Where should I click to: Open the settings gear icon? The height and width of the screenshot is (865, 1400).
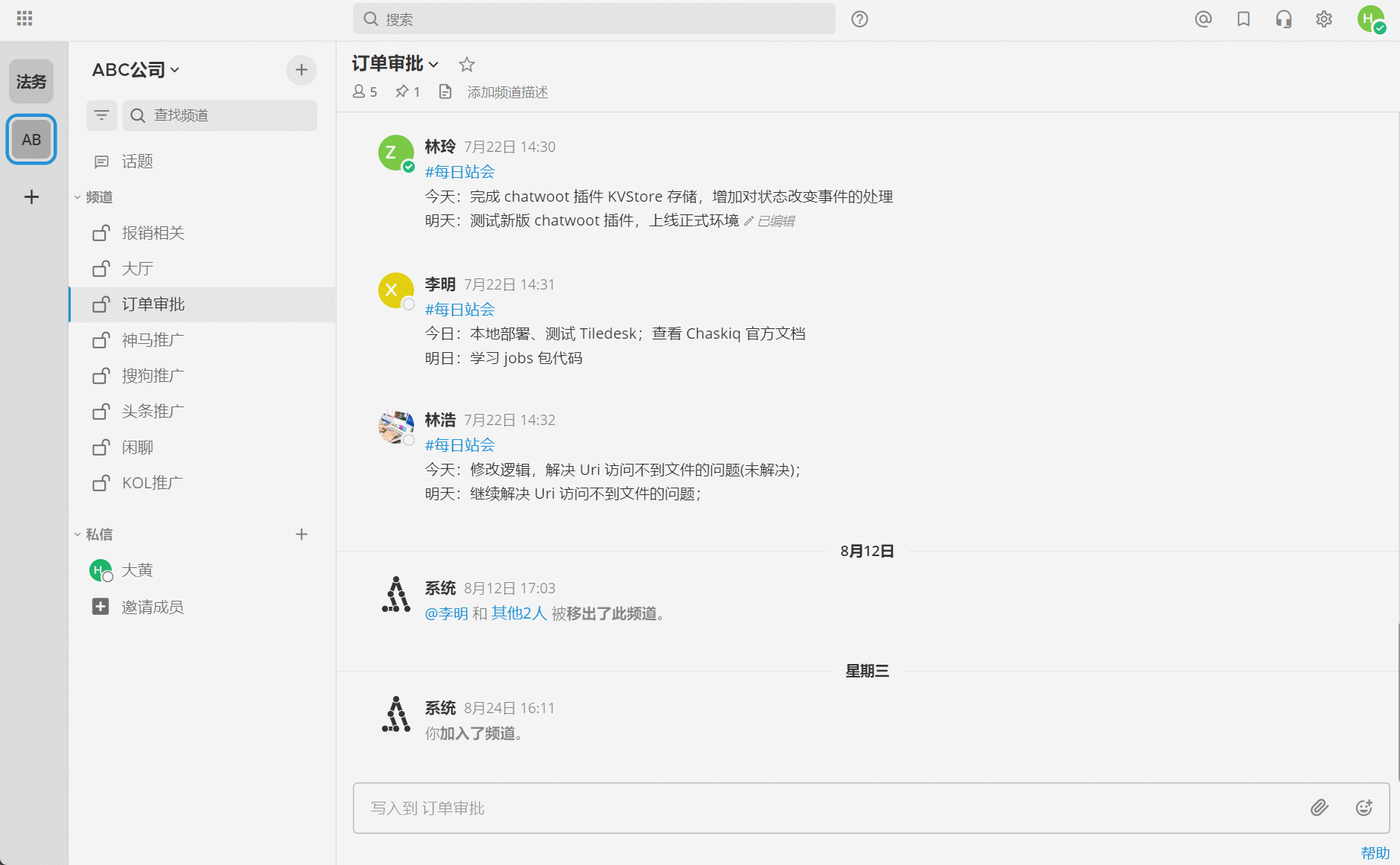tap(1325, 19)
